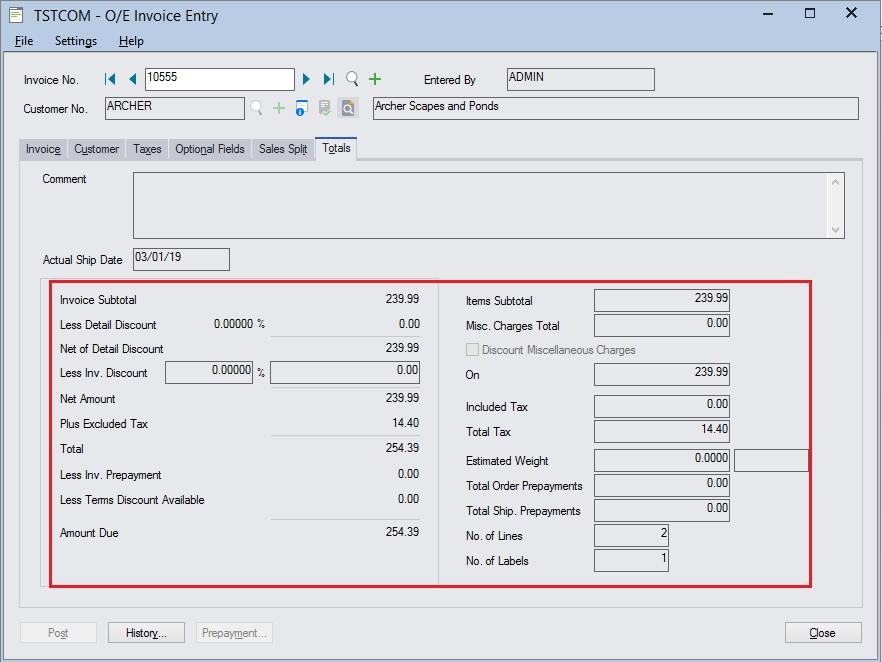
Task: Jump to the last invoice record
Action: [x=329, y=79]
